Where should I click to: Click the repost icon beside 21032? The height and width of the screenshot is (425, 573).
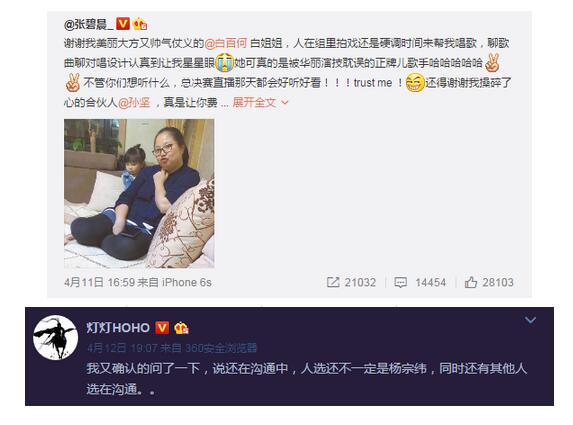[333, 282]
